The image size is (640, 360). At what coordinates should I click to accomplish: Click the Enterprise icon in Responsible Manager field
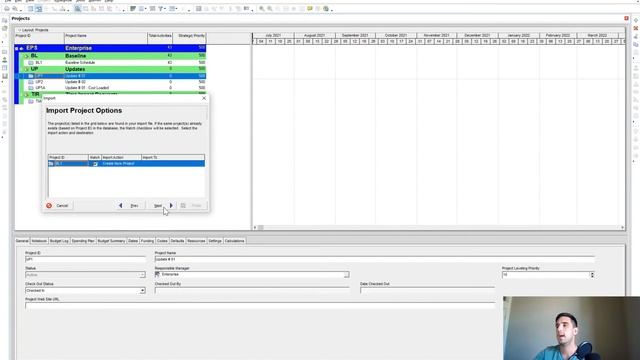pyautogui.click(x=158, y=274)
